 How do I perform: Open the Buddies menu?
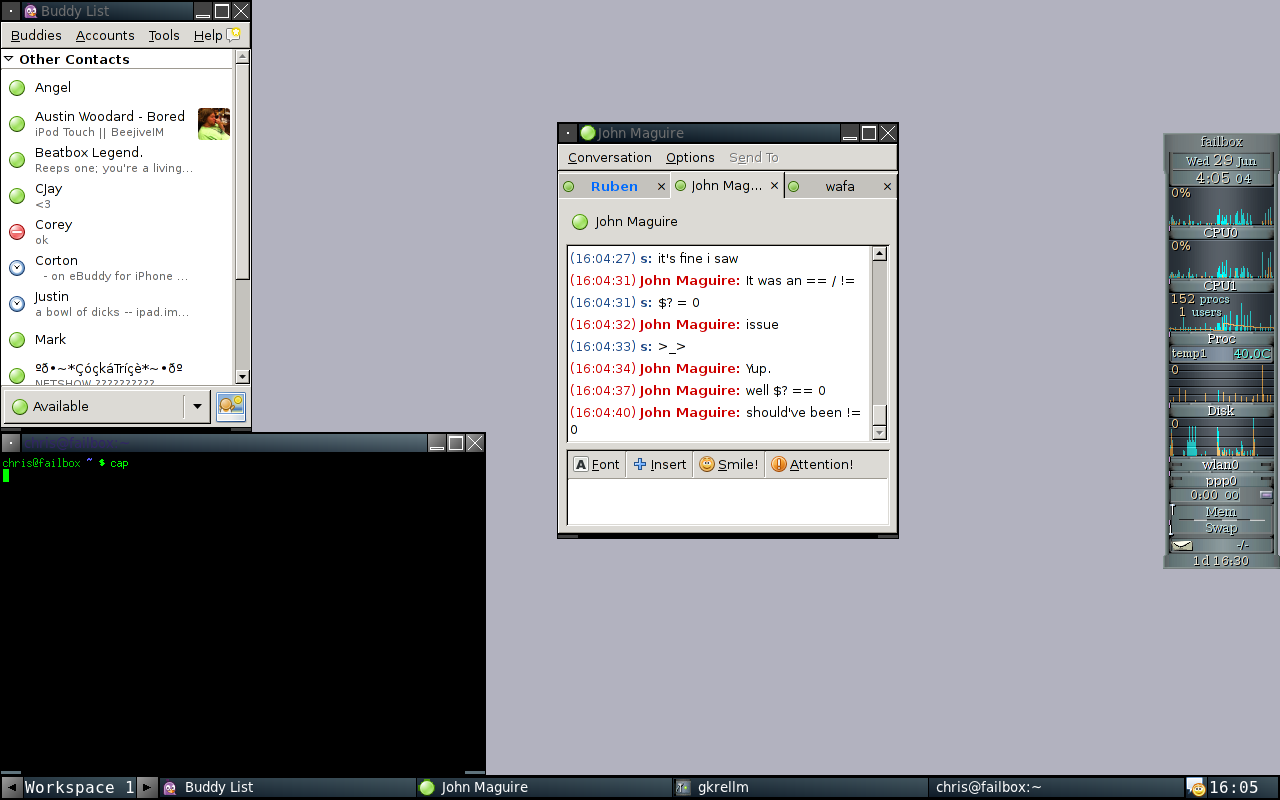36,35
